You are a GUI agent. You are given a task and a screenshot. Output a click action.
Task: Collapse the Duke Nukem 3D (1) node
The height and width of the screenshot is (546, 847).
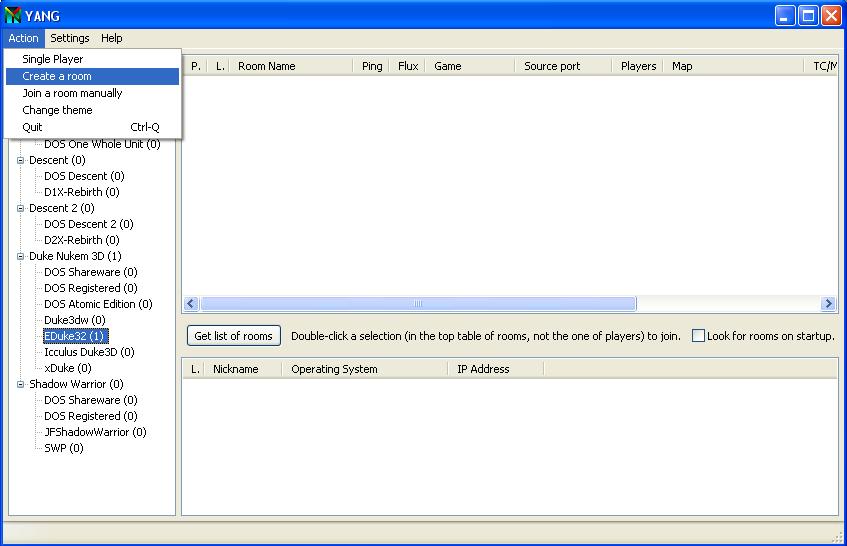pos(21,257)
